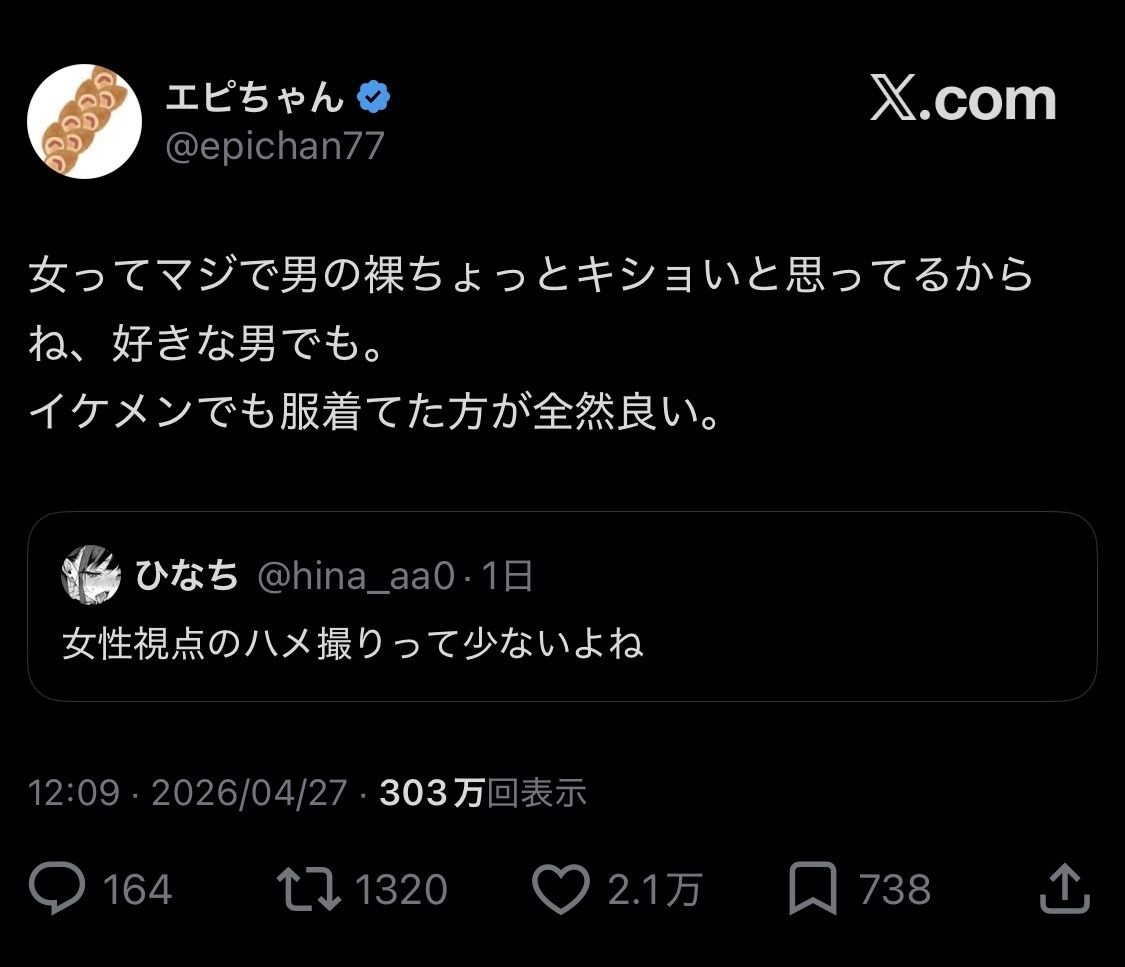Click the @hina_aa0 handle
Viewport: 1125px width, 967px height.
coord(358,576)
